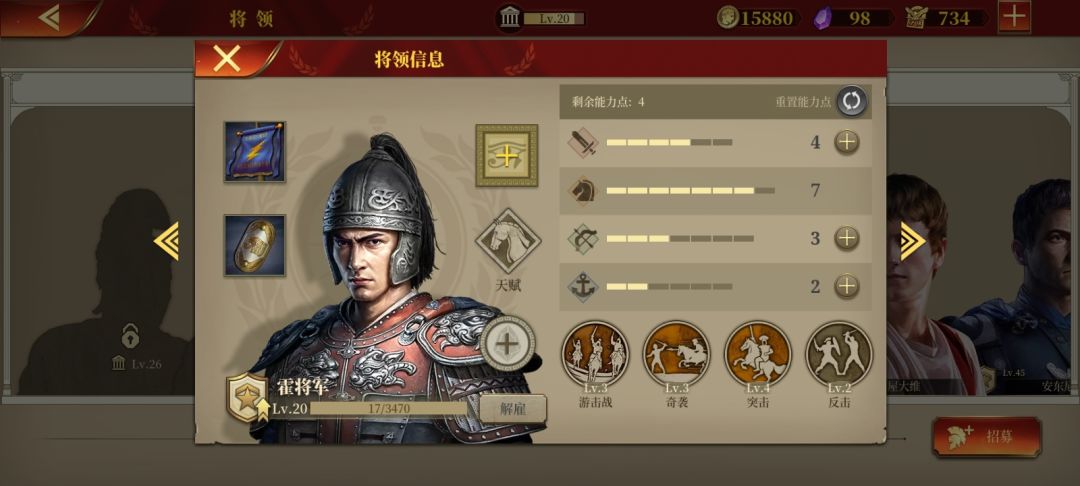1080x486 pixels.
Task: Reset ability points with the refresh icon
Action: (852, 101)
